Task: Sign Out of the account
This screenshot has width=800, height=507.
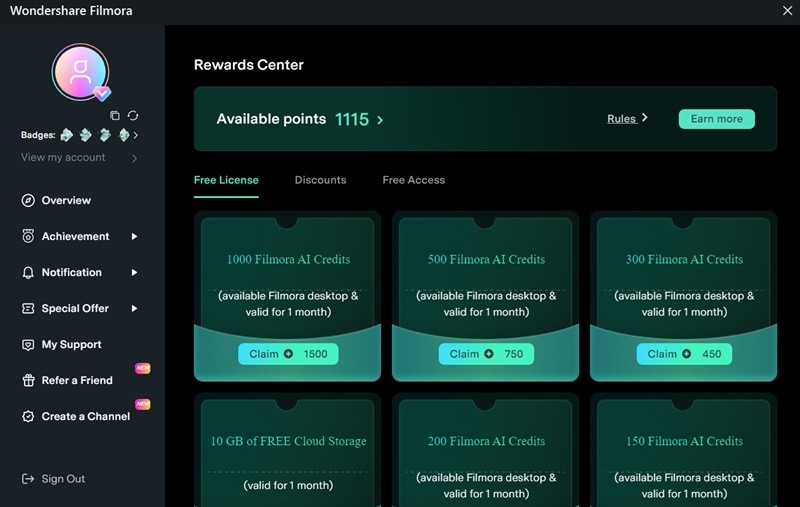Action: 63,479
